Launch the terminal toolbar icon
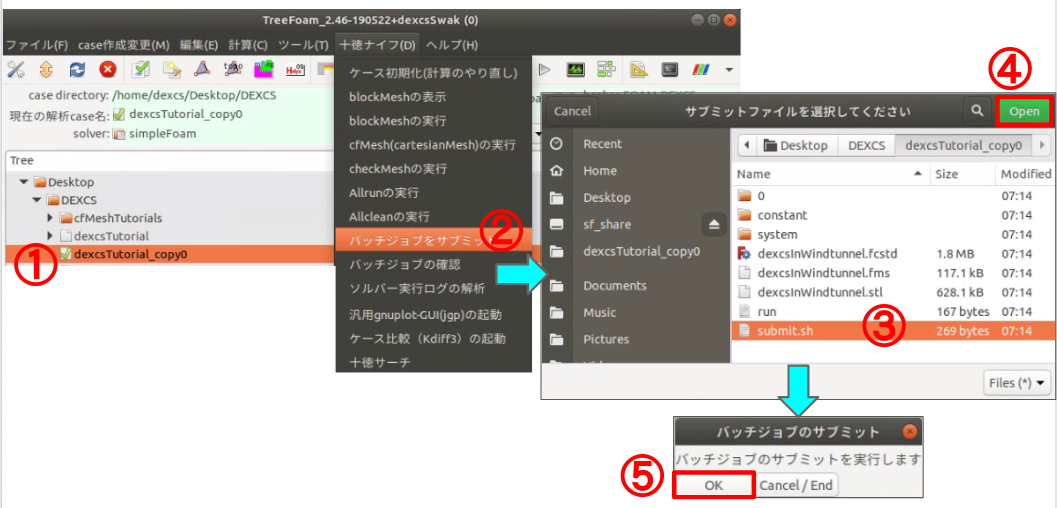Image resolution: width=1057 pixels, height=508 pixels. 670,69
